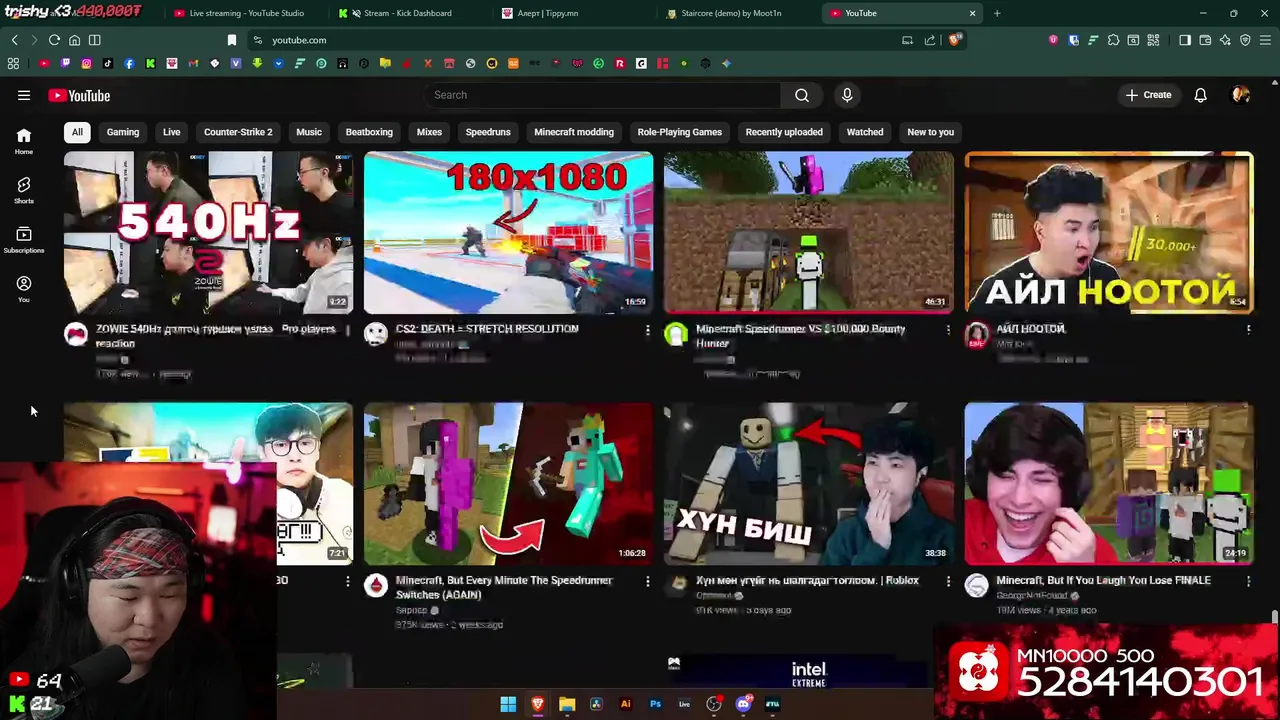Open the YouTube bookmark in bookmarks bar
The width and height of the screenshot is (1280, 720).
44,63
